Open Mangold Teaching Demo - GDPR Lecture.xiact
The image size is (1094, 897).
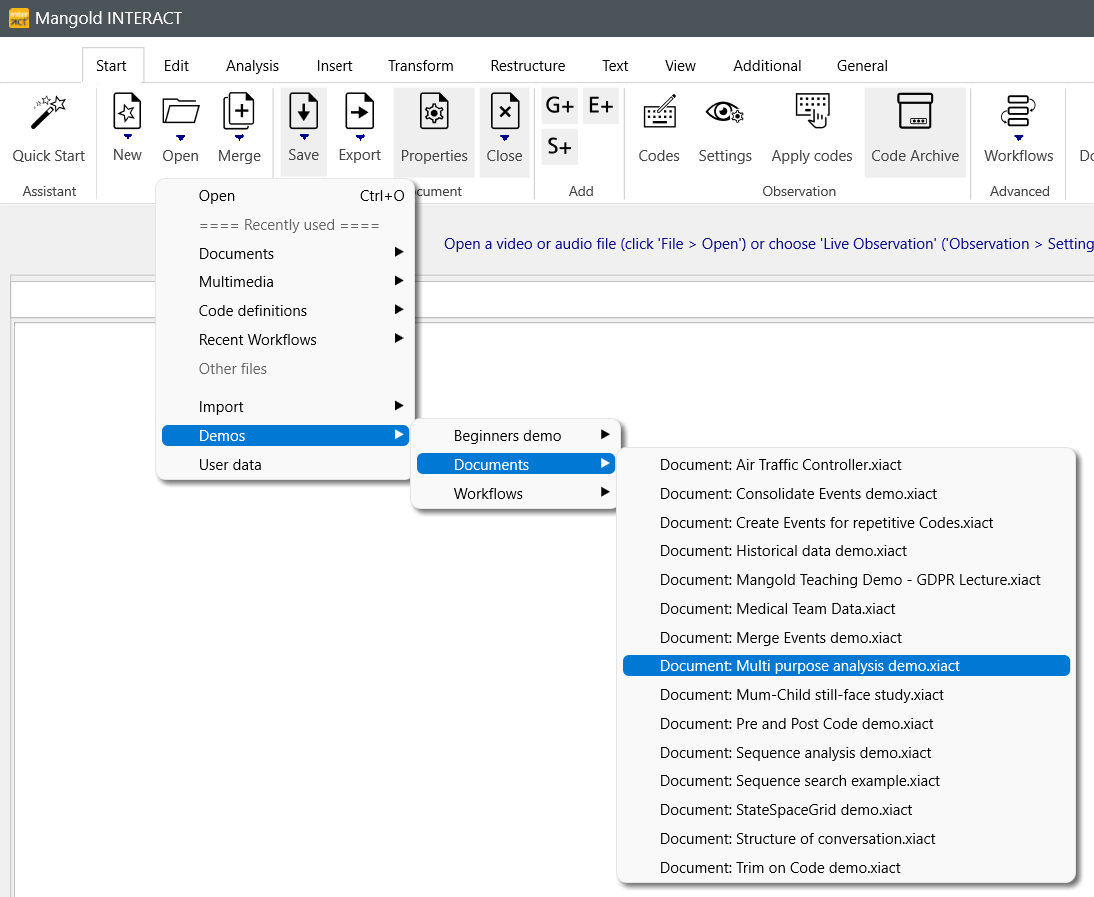846,580
